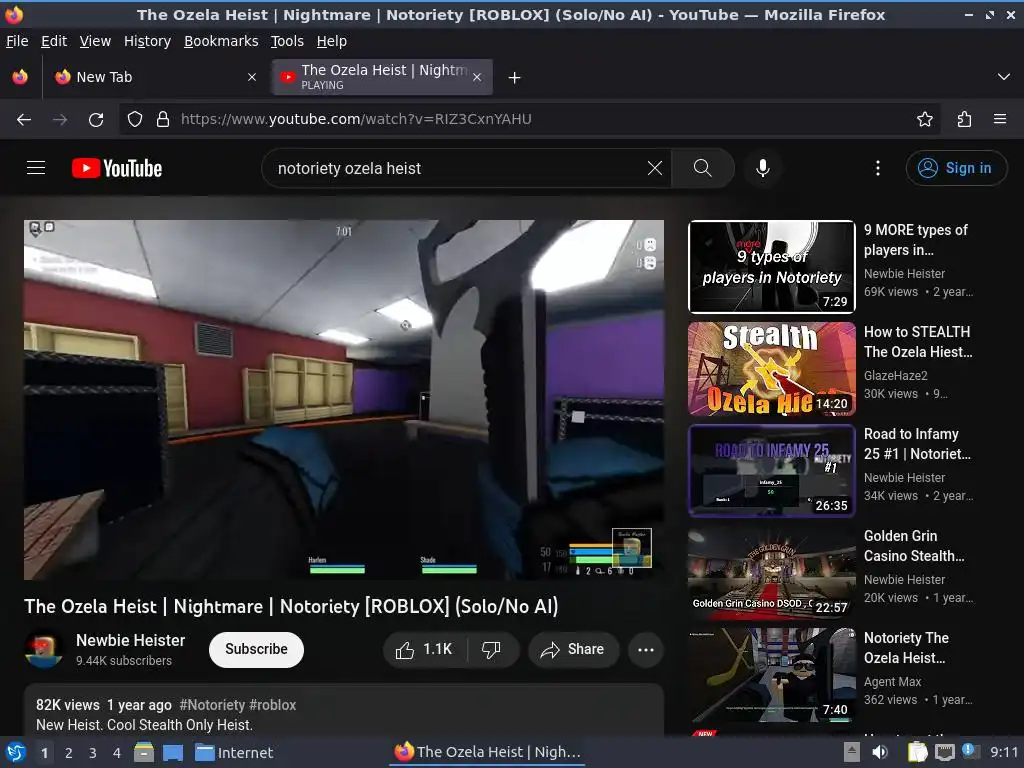Show desktop via blue taskbar icon
Screen dimensions: 1024x768
click(173, 752)
